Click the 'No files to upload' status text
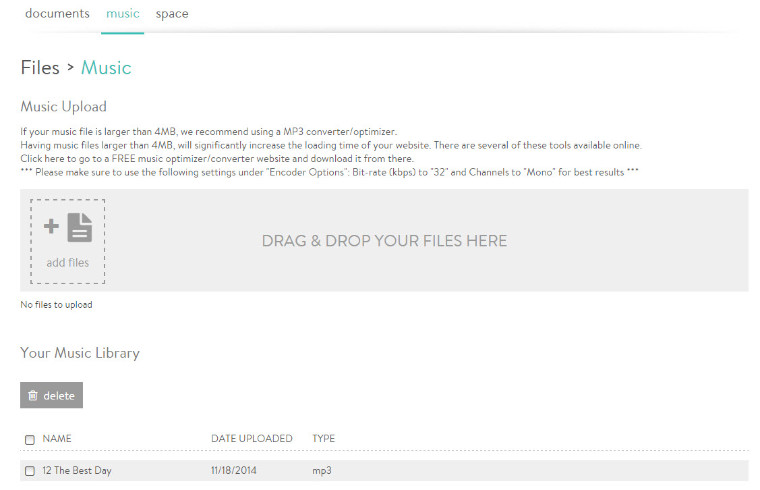Screen dimensions: 760x490 pyautogui.click(x=56, y=304)
